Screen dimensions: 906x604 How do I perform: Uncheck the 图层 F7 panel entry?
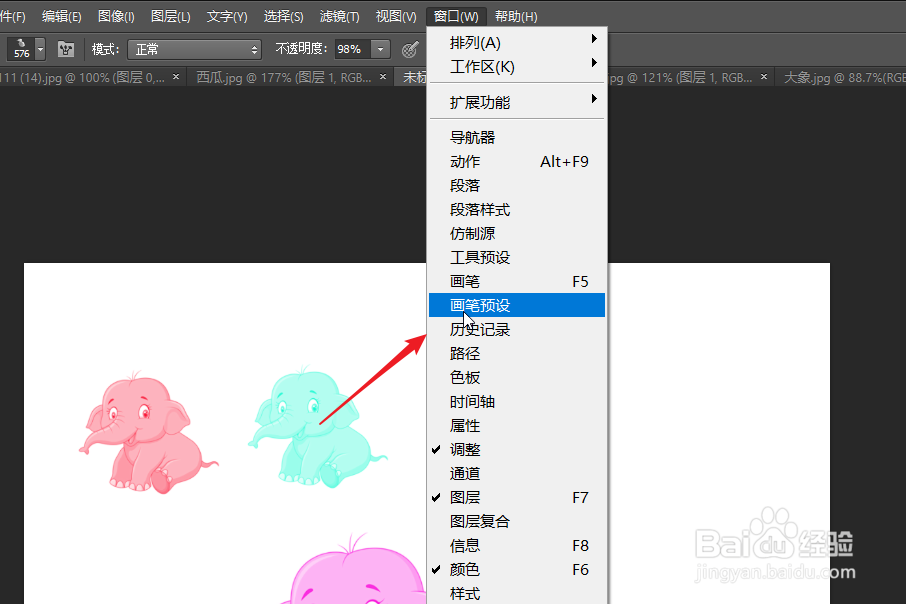coord(517,498)
